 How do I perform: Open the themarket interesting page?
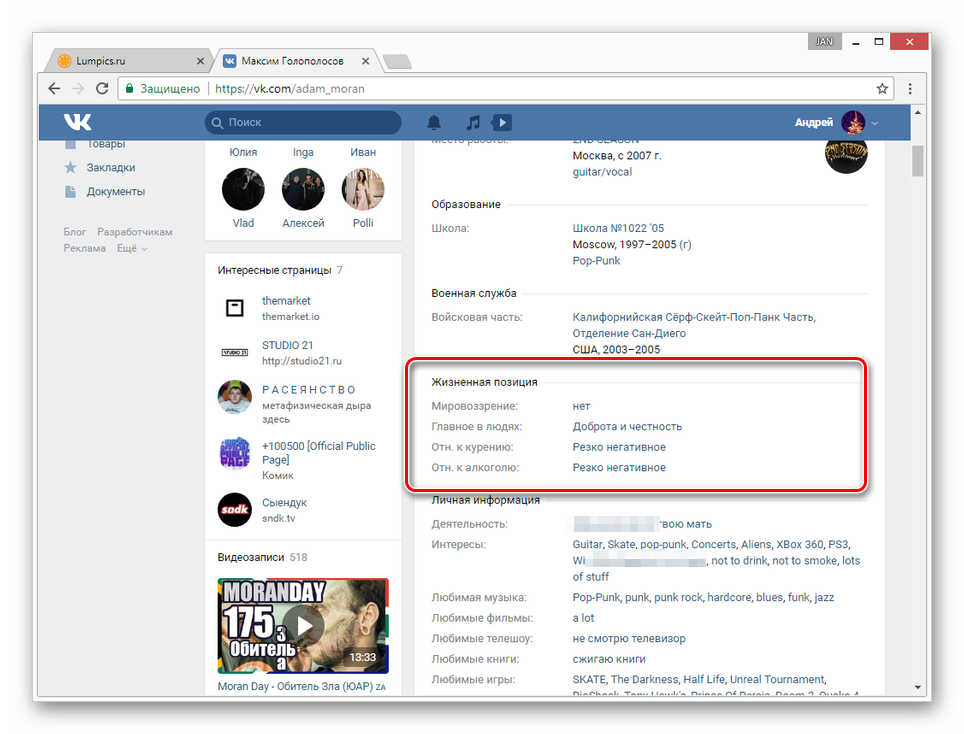(286, 300)
